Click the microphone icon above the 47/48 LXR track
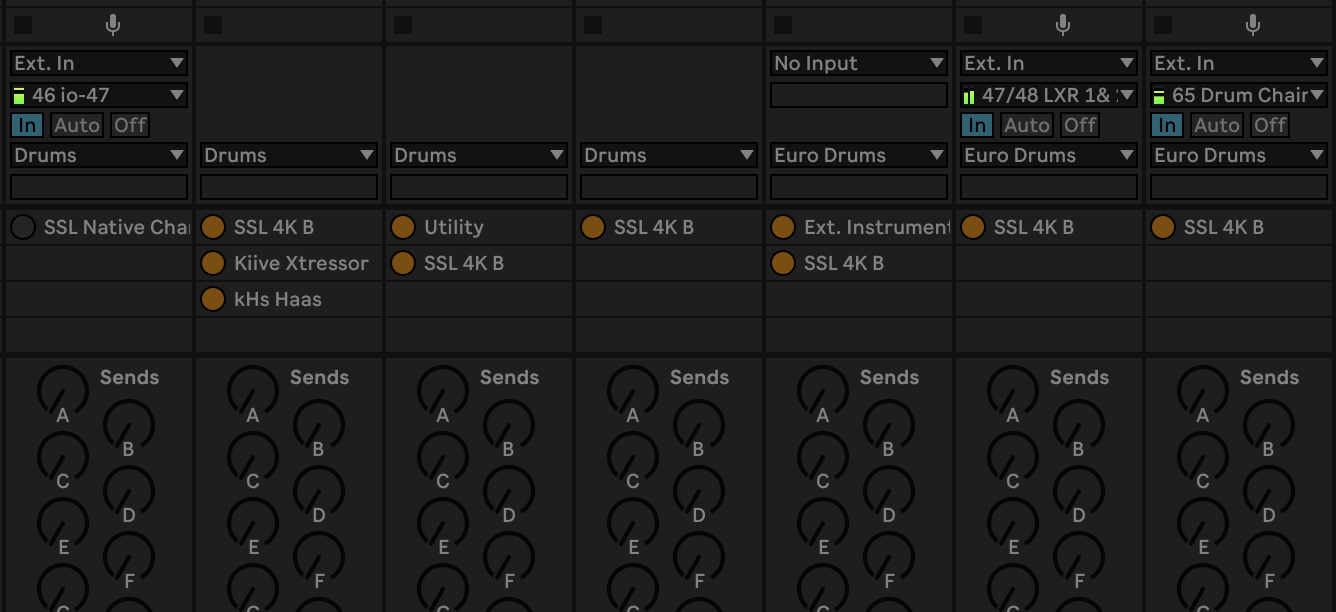The width and height of the screenshot is (1336, 612). (1063, 25)
